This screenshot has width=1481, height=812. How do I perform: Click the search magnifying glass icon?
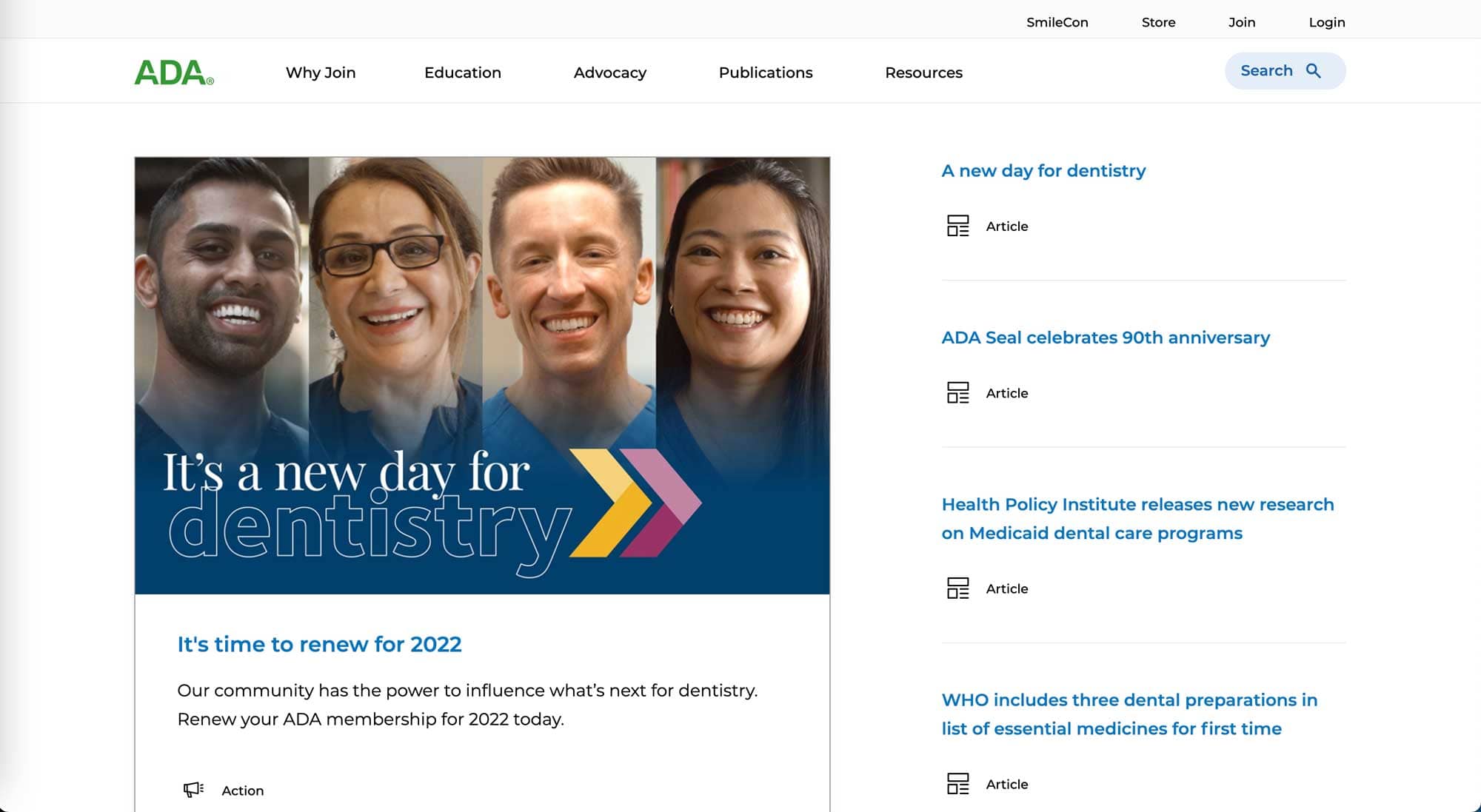point(1314,70)
